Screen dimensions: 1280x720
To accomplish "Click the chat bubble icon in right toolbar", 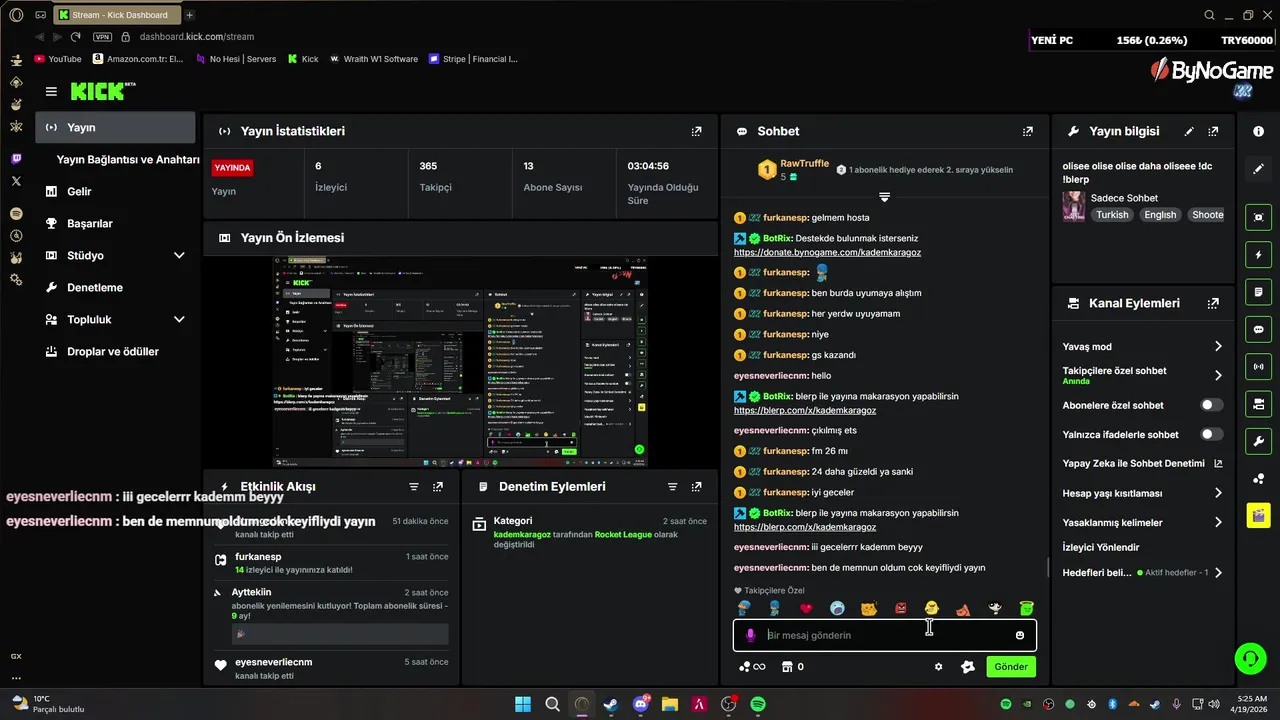I will click(x=1258, y=329).
